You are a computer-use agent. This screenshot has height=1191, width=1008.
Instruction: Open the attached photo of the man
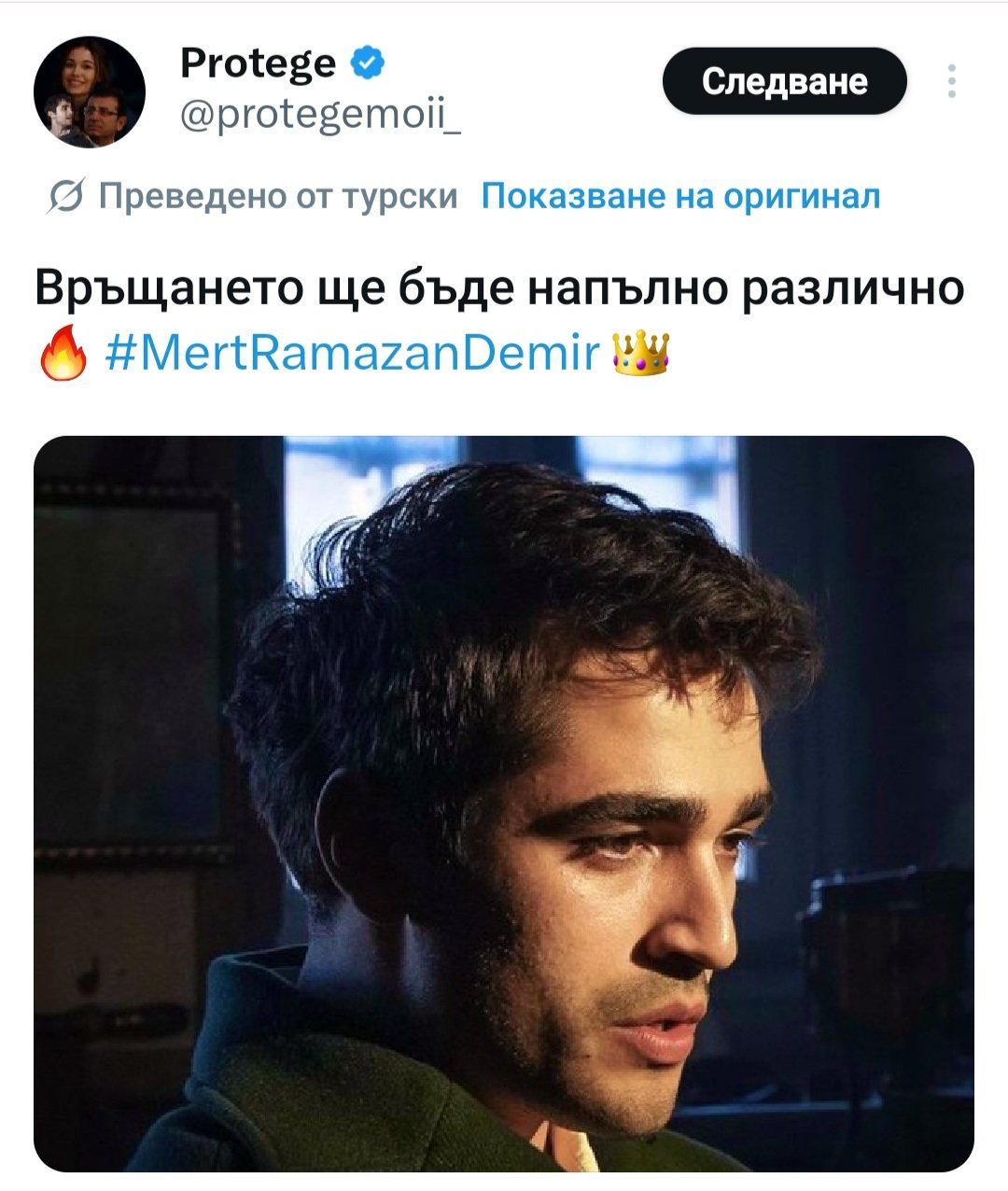tap(504, 803)
